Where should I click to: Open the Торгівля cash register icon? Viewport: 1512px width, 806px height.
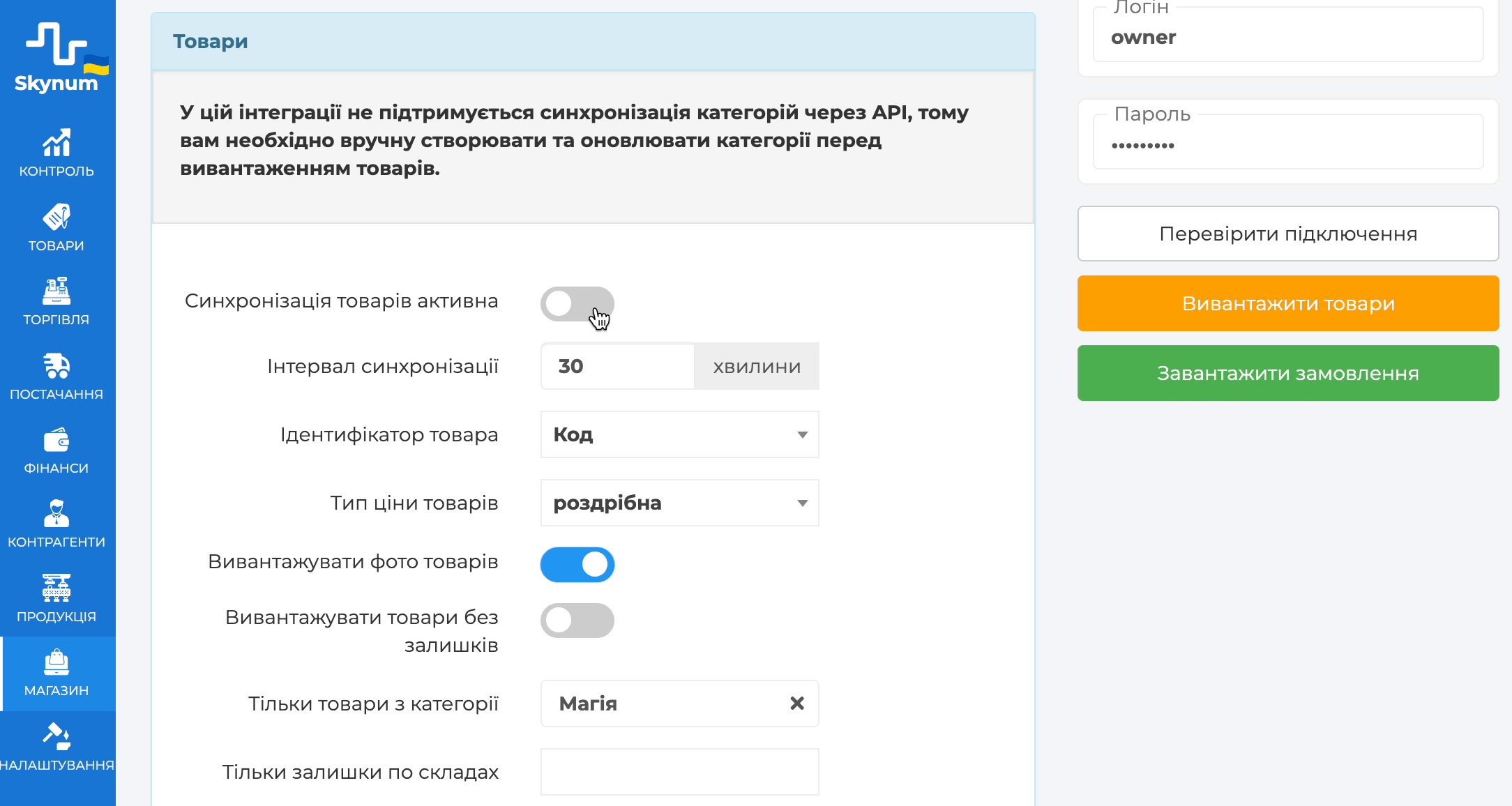56,291
